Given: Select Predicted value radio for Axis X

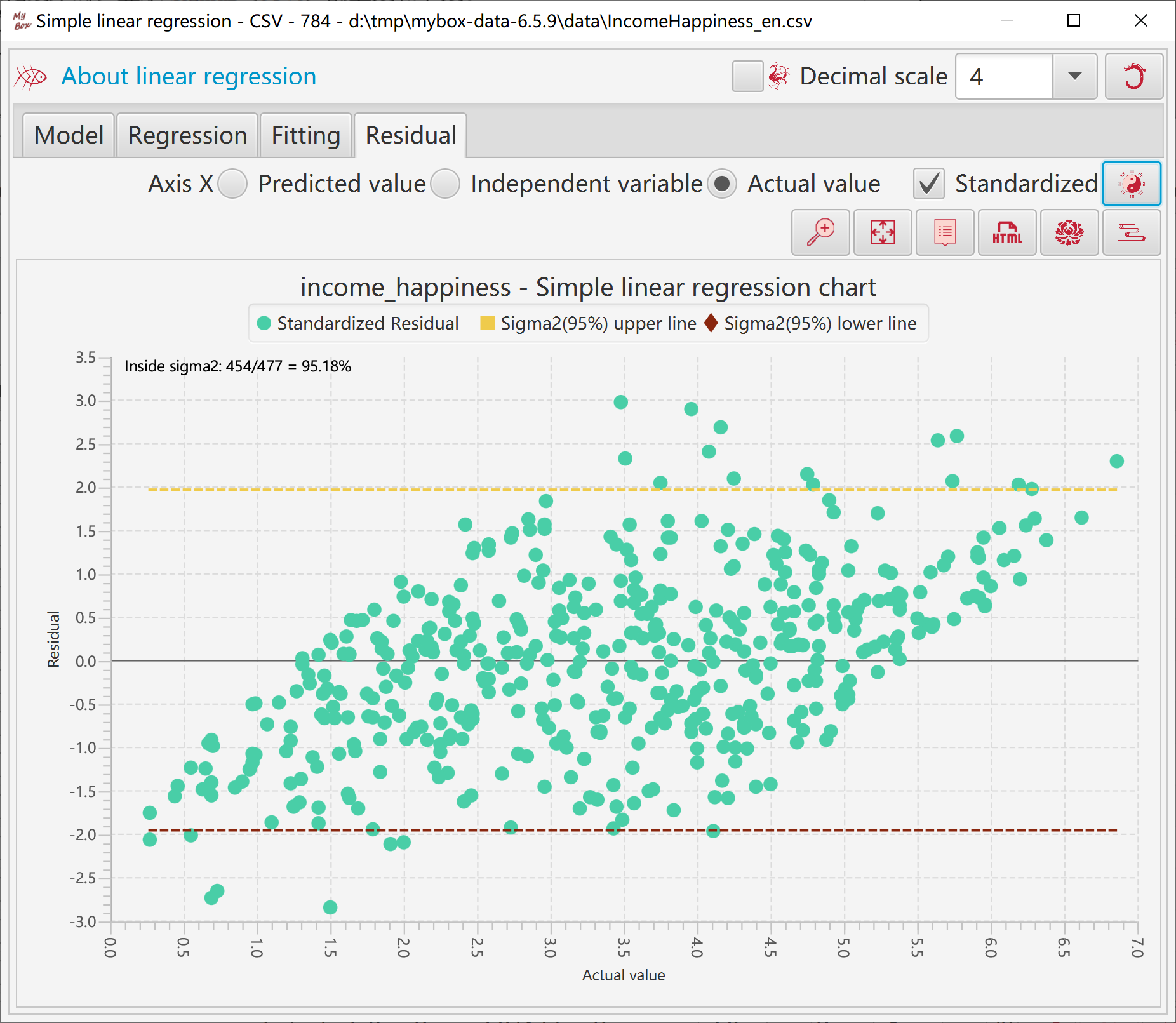Looking at the screenshot, I should click(x=232, y=184).
